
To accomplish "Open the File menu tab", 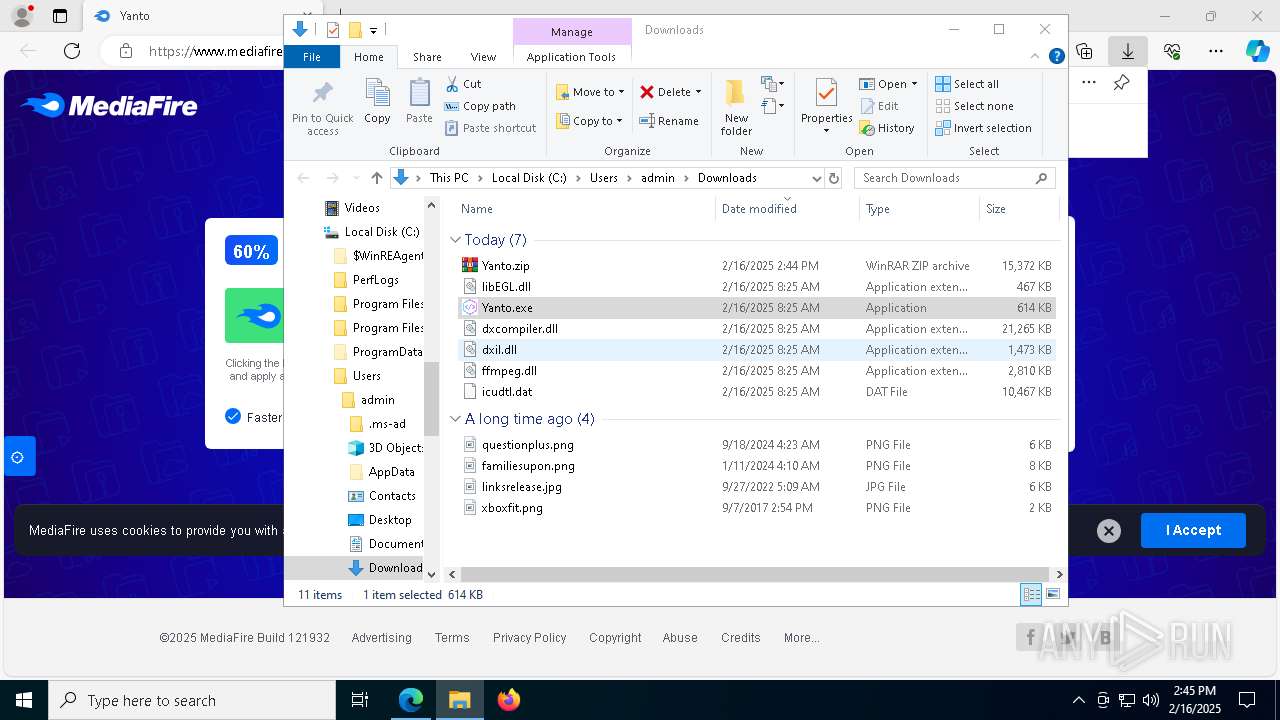I will tap(312, 57).
